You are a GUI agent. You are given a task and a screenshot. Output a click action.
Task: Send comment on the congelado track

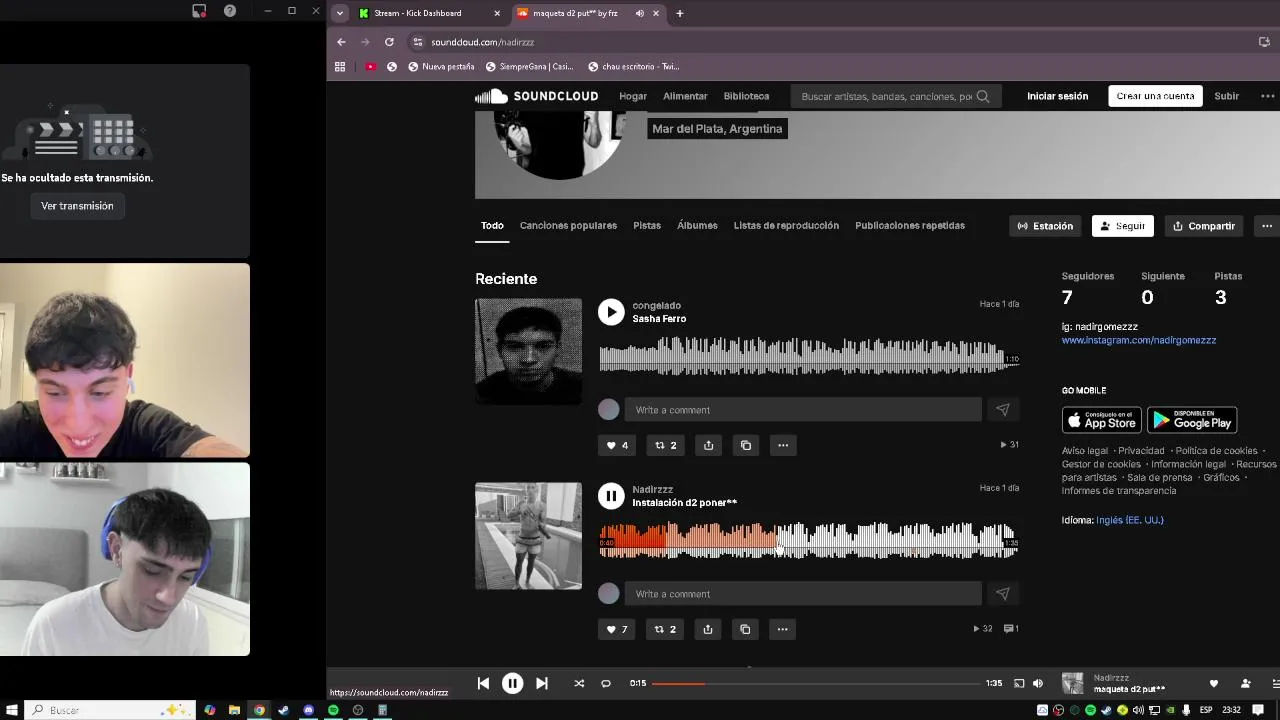click(x=1002, y=410)
